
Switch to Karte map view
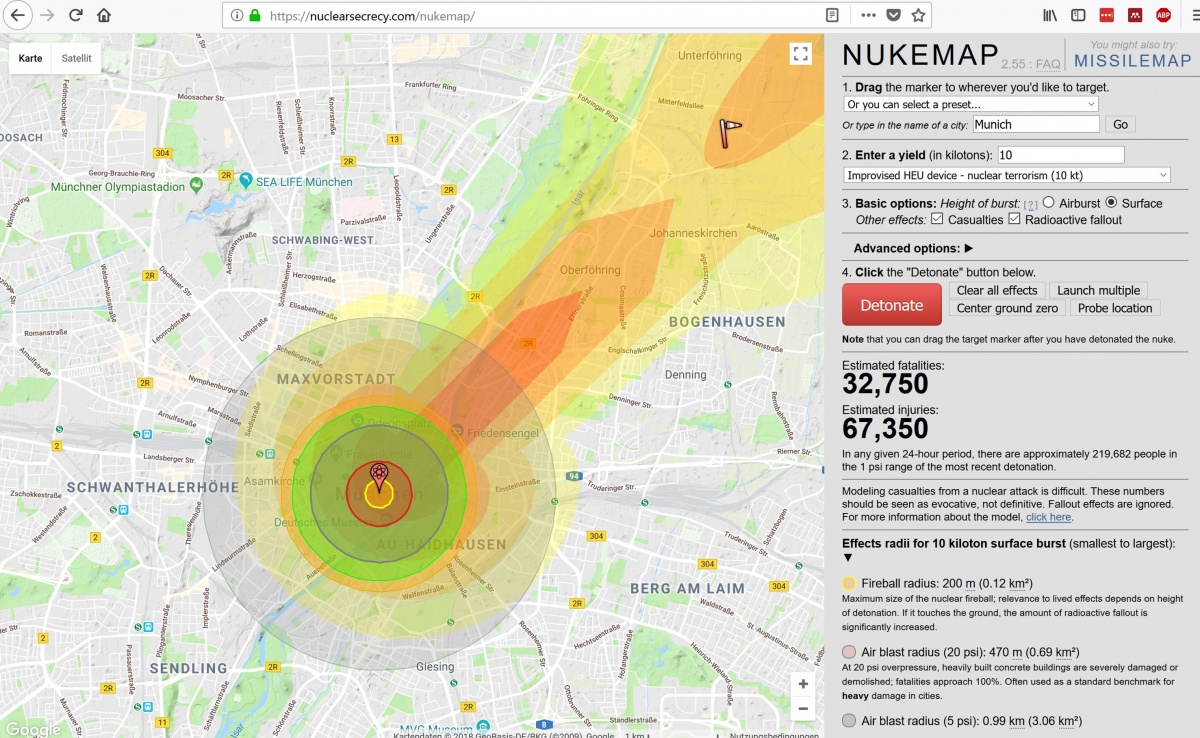click(x=30, y=58)
